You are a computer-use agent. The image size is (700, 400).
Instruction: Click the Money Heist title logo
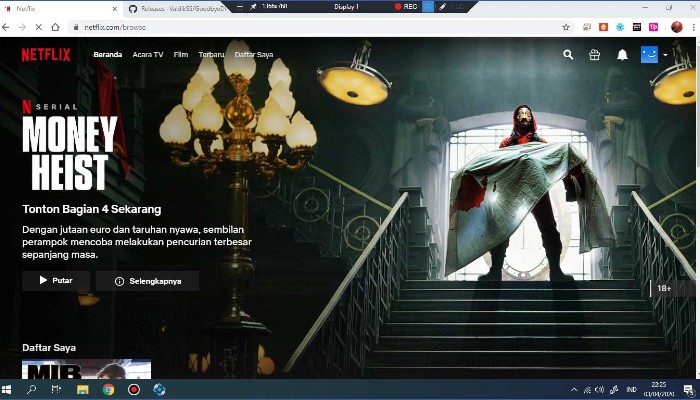pos(70,153)
